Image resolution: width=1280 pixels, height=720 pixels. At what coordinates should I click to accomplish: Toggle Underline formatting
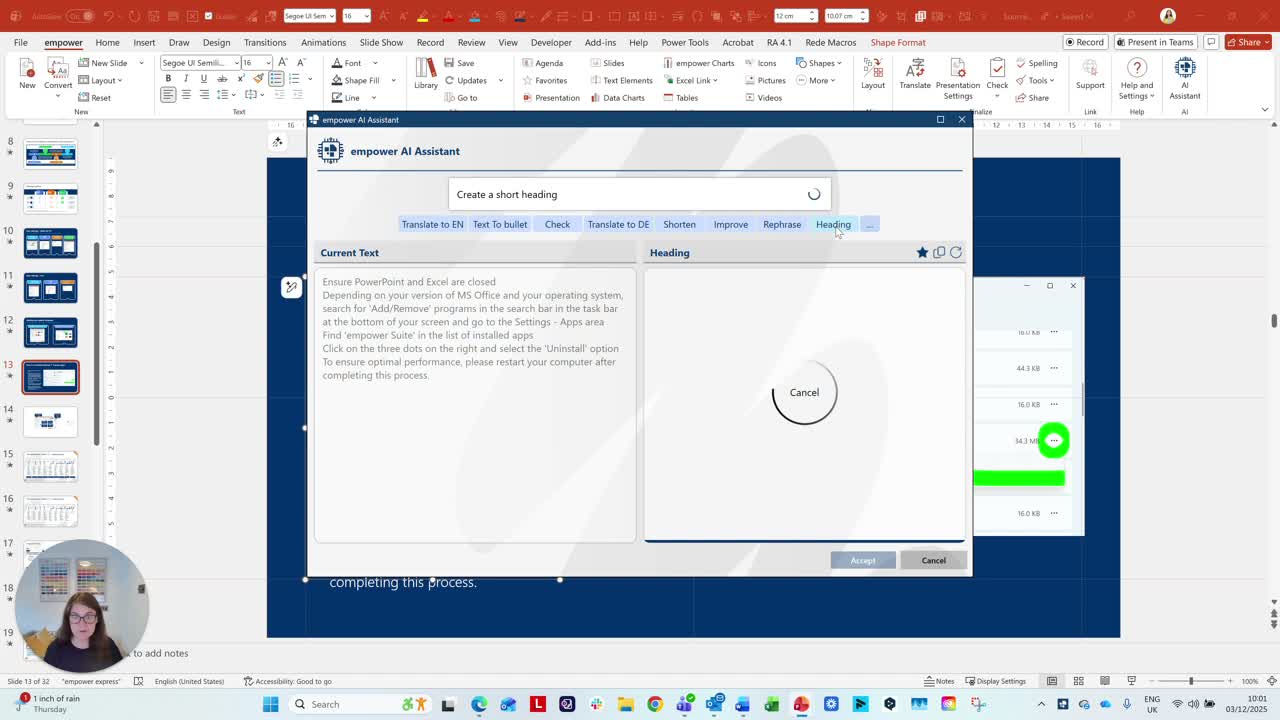204,79
